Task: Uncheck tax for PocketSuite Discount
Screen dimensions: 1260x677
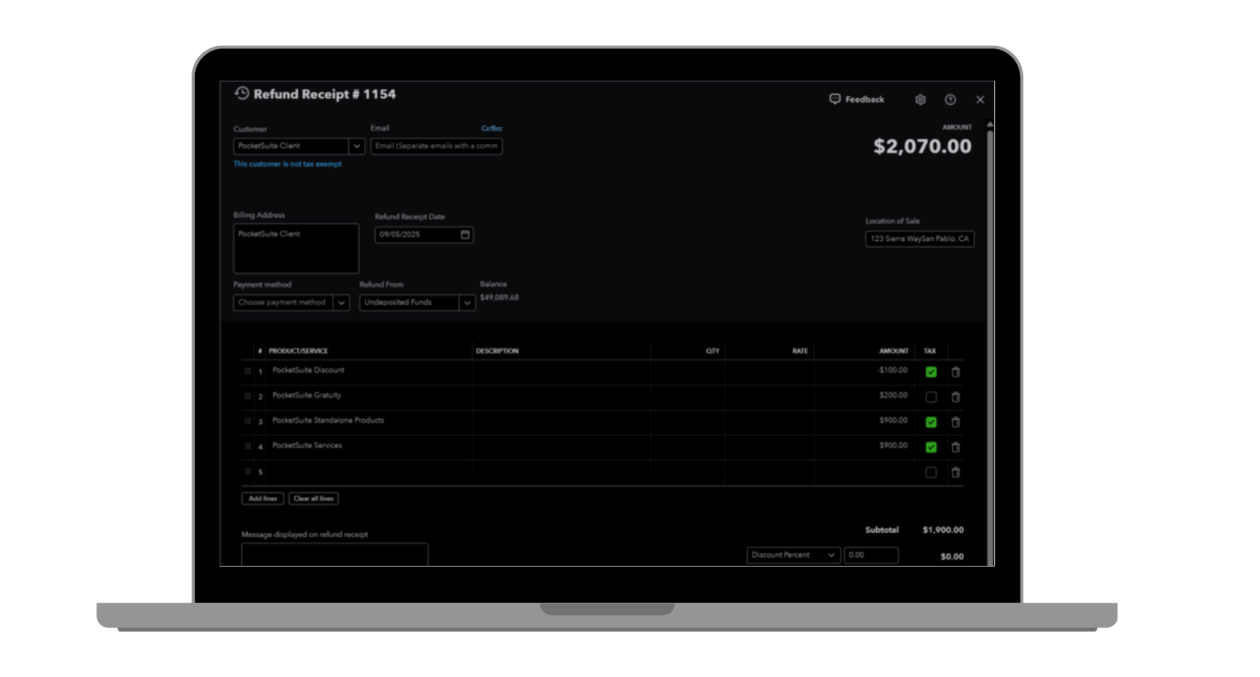Action: [x=931, y=372]
